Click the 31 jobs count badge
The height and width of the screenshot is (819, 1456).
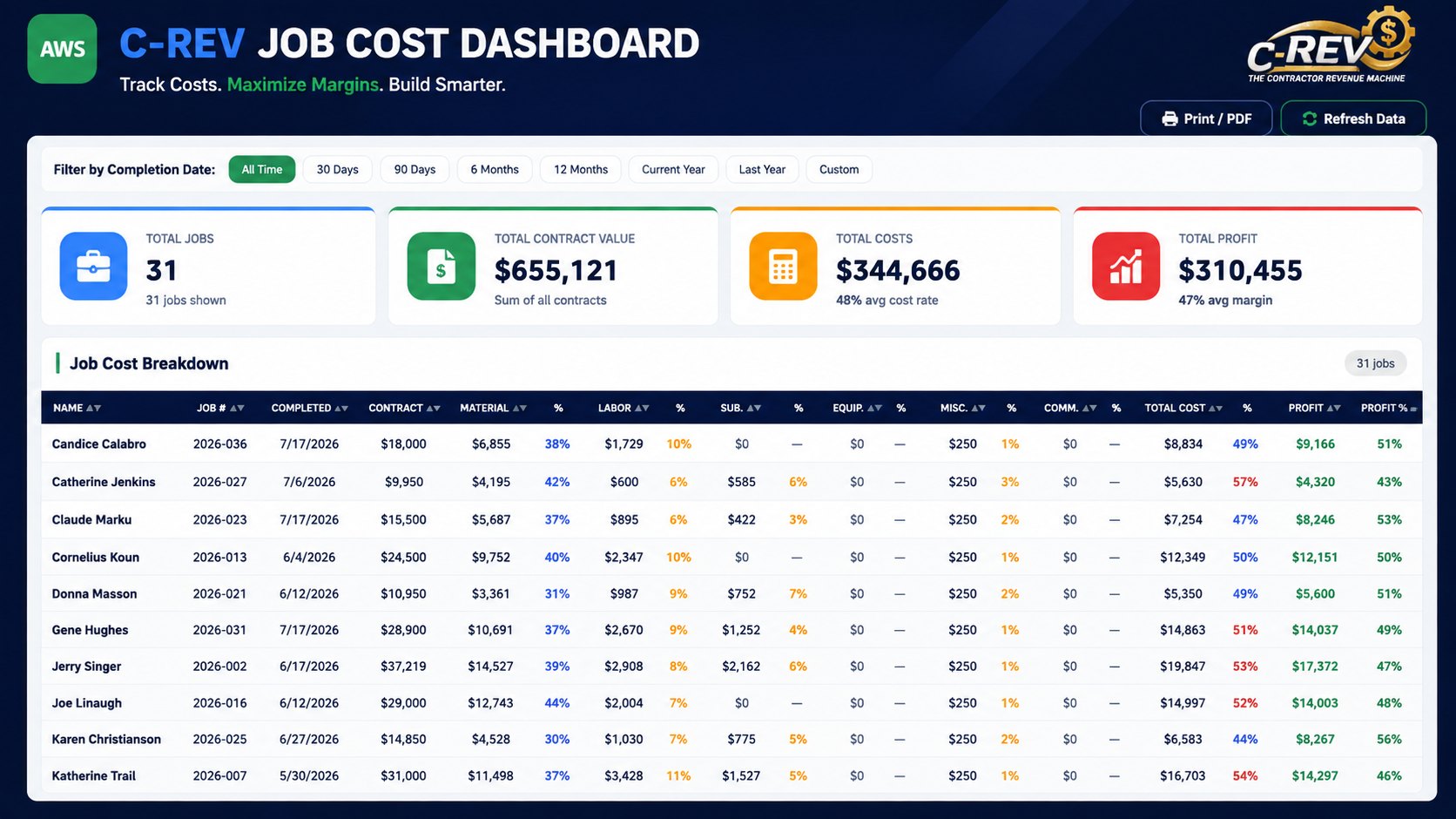click(1375, 363)
